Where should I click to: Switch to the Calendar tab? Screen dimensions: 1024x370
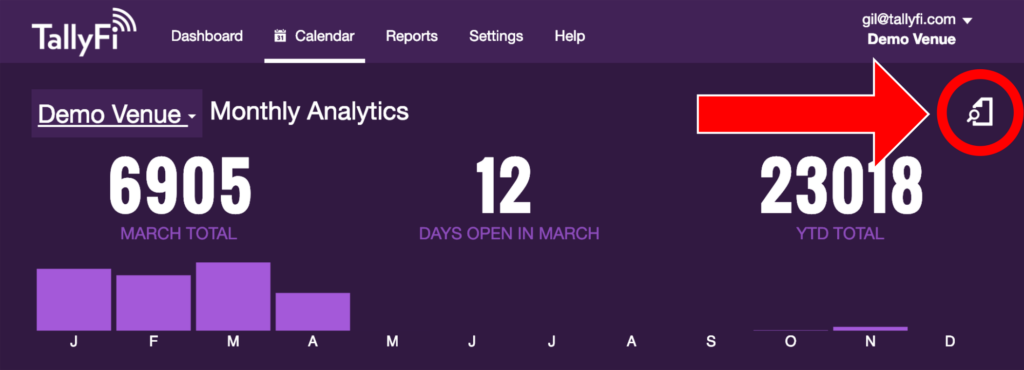coord(315,37)
